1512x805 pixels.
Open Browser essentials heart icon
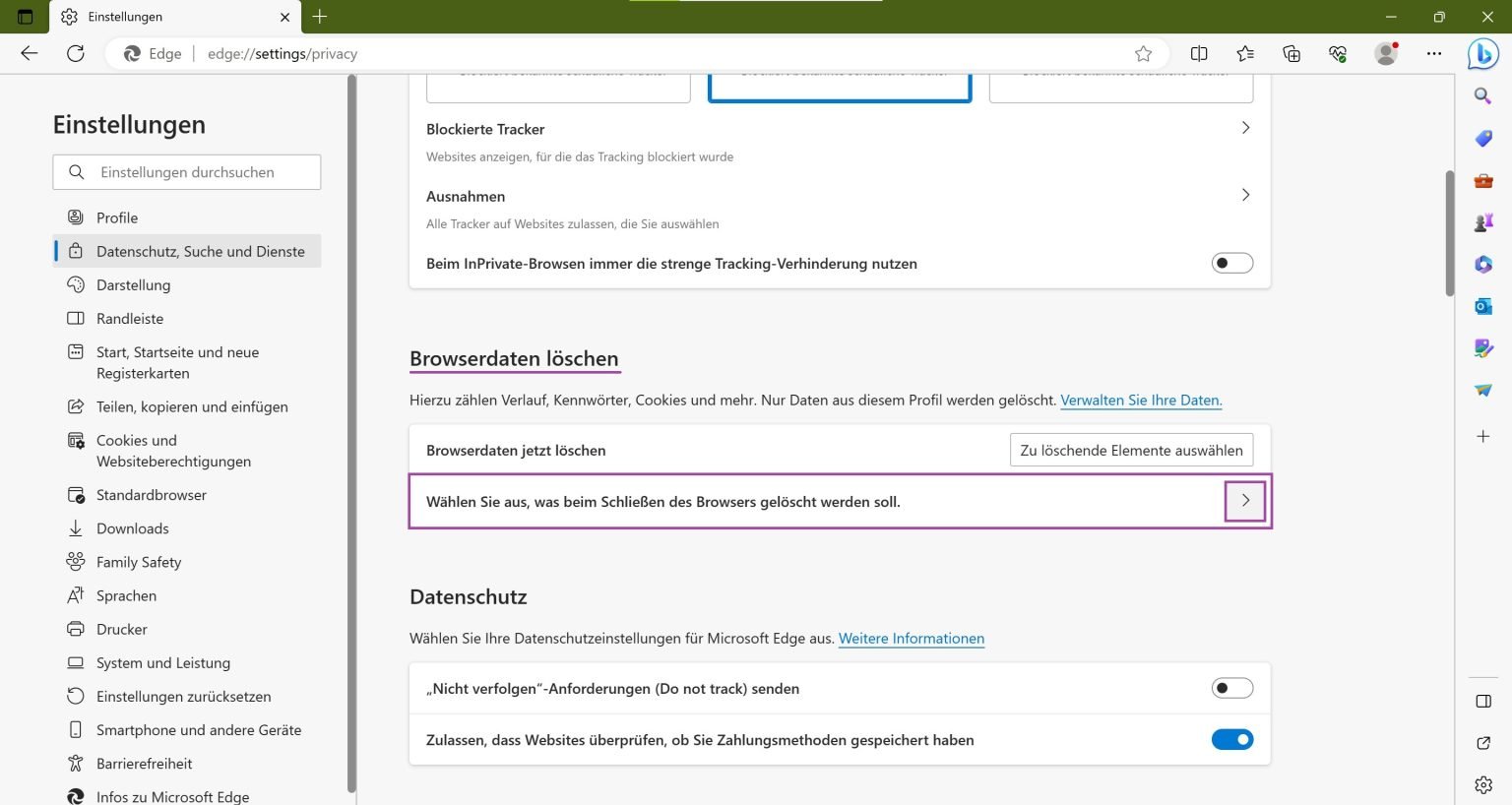pyautogui.click(x=1338, y=54)
